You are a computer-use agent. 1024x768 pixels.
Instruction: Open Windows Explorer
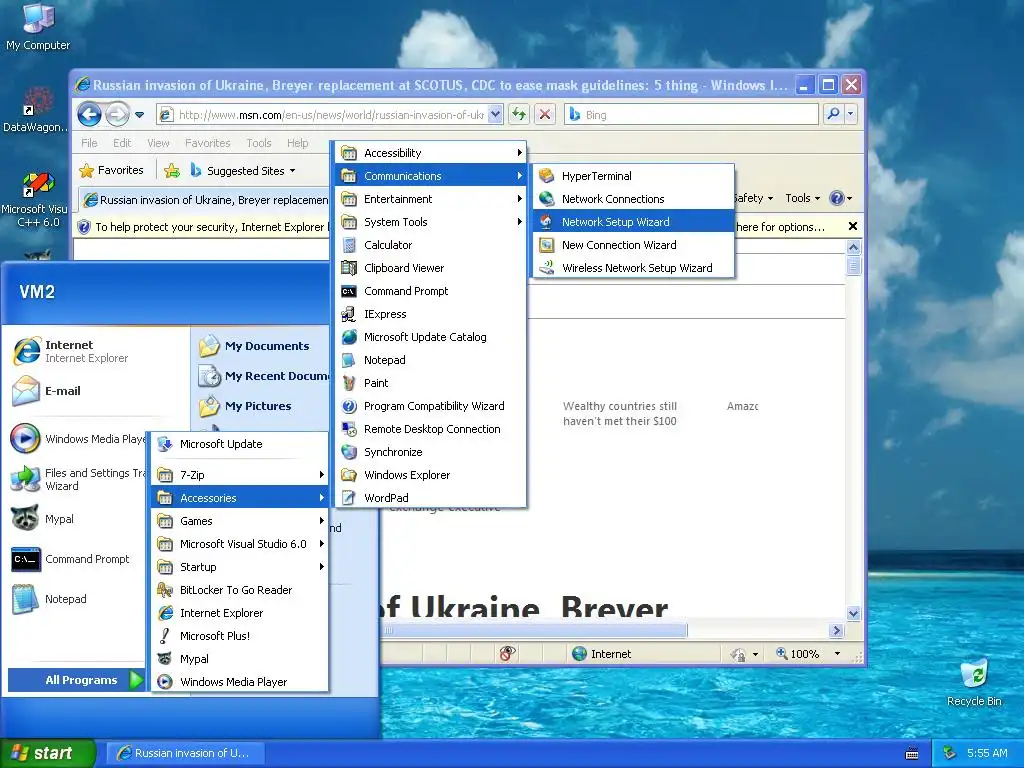(431, 475)
